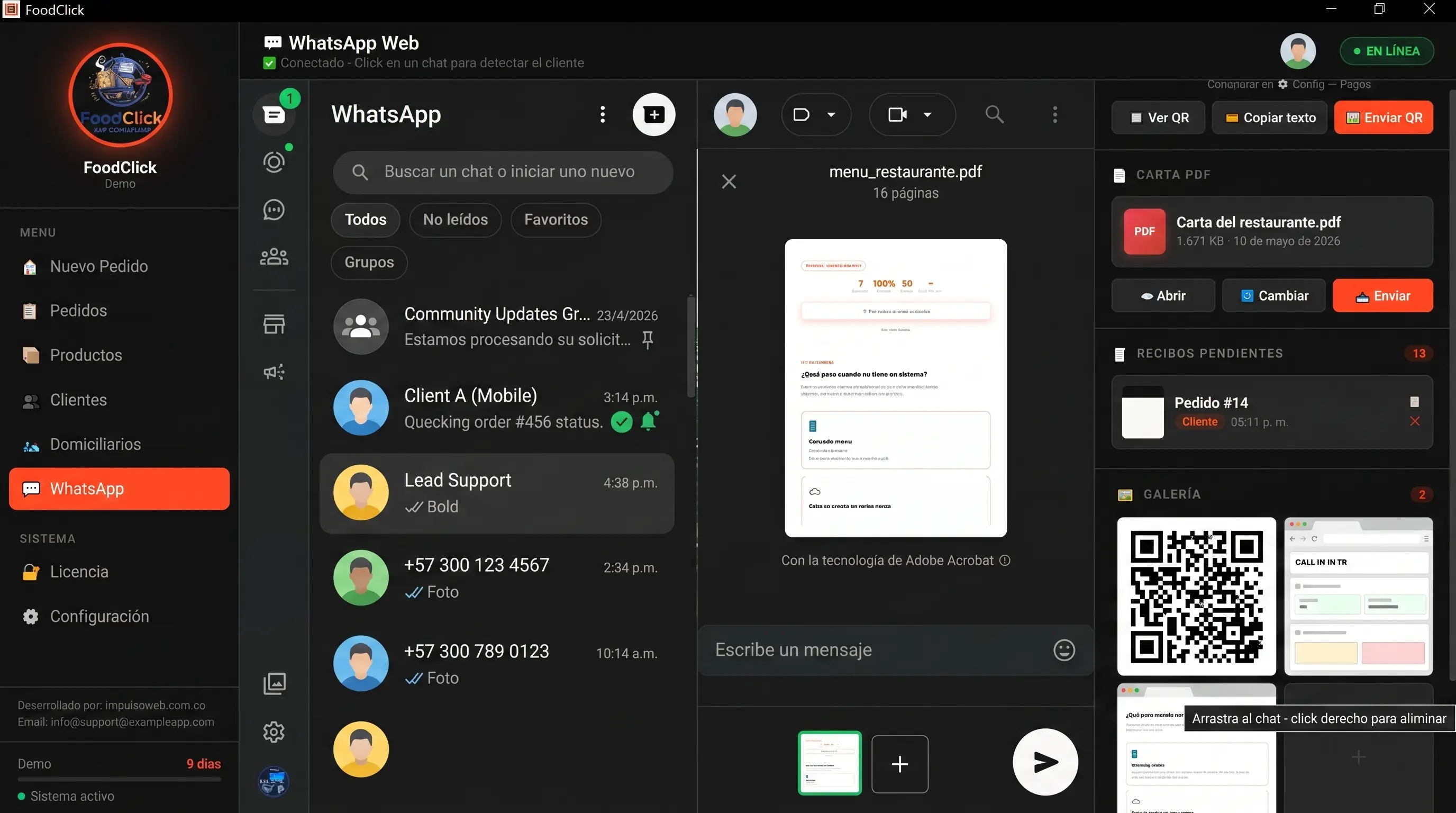Open the WhatsApp chat list options menu
The image size is (1456, 813).
(603, 114)
